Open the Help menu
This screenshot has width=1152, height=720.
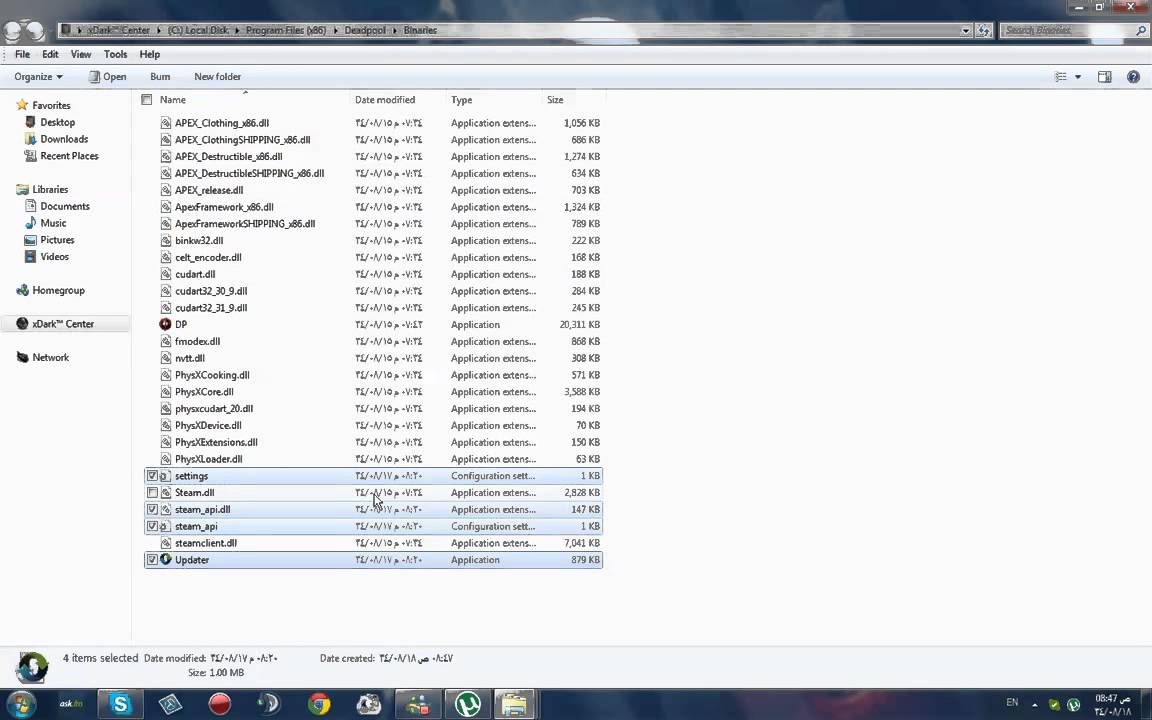click(149, 54)
